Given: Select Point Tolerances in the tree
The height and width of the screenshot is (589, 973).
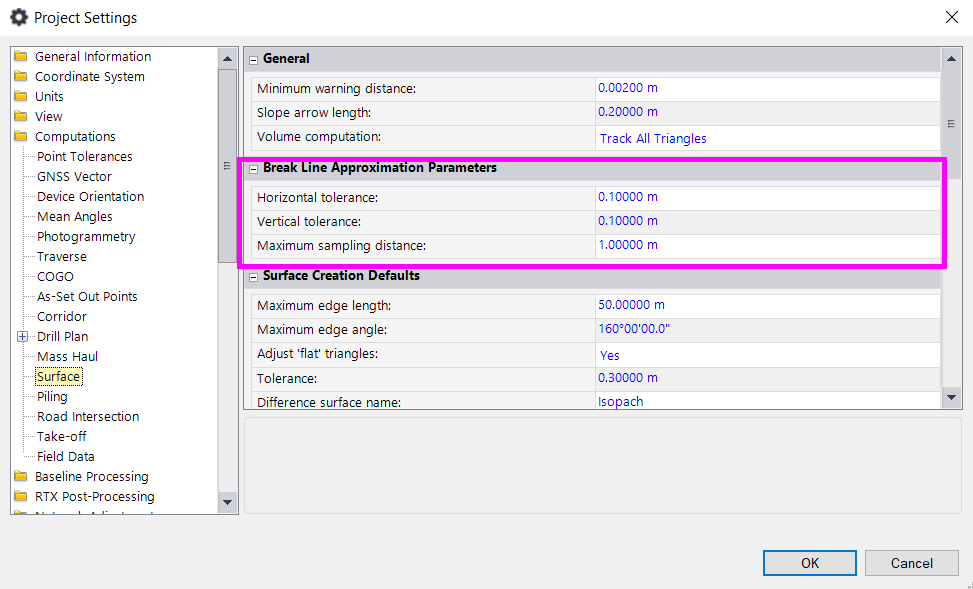Looking at the screenshot, I should (x=84, y=157).
